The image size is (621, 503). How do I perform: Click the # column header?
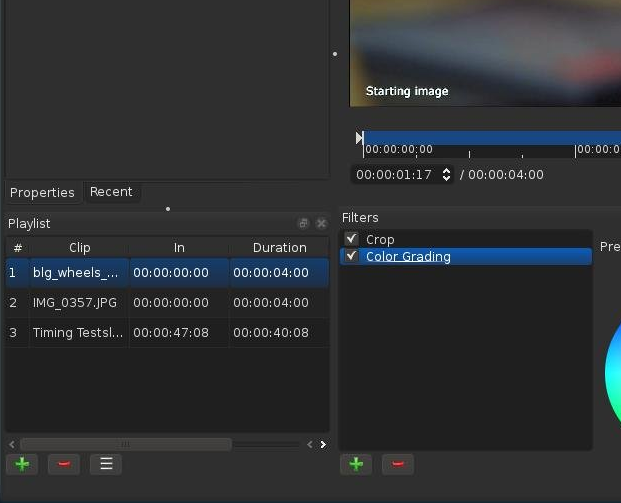17,248
